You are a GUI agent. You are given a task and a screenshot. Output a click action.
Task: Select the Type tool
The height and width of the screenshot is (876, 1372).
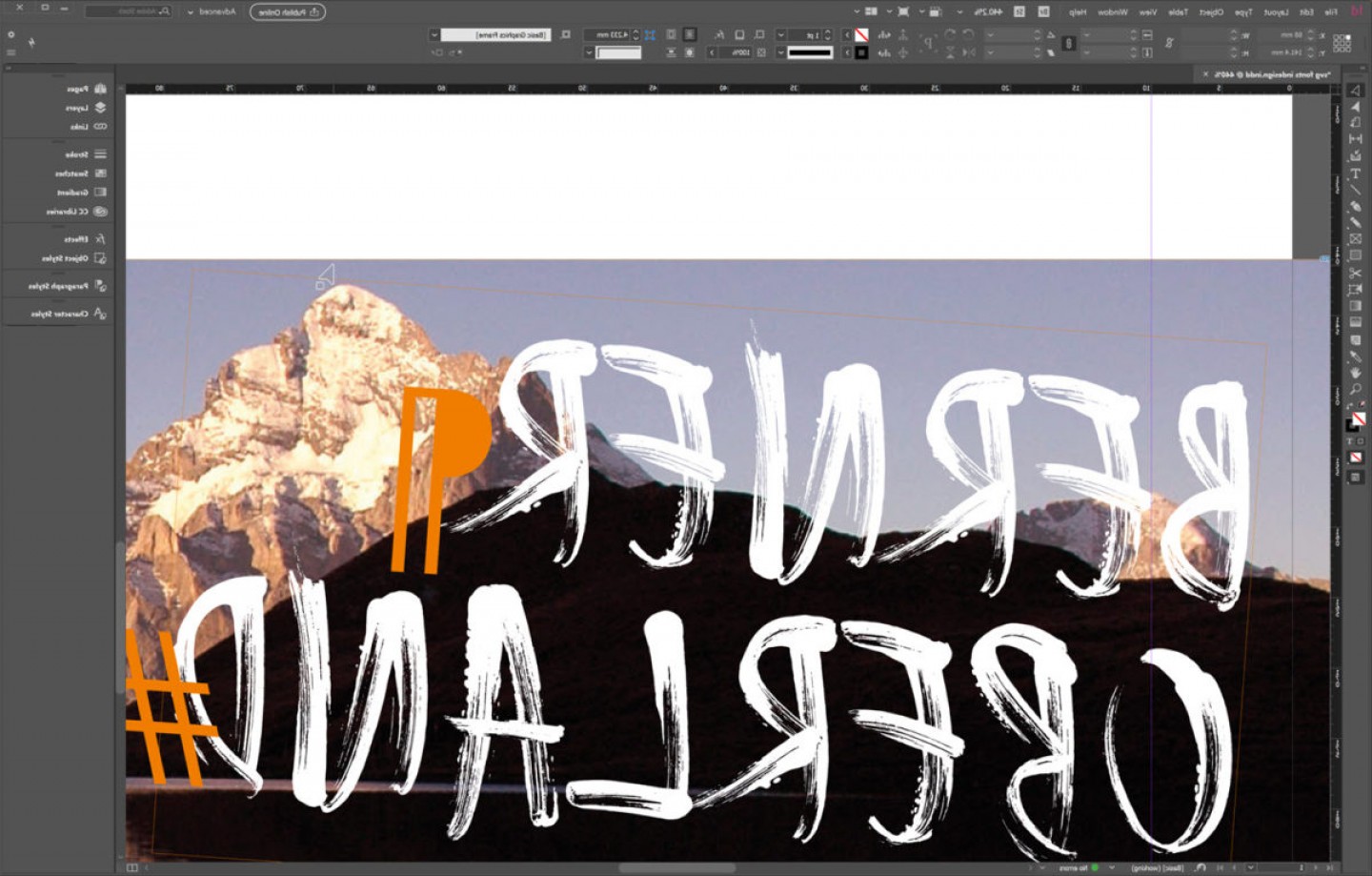[x=1355, y=173]
